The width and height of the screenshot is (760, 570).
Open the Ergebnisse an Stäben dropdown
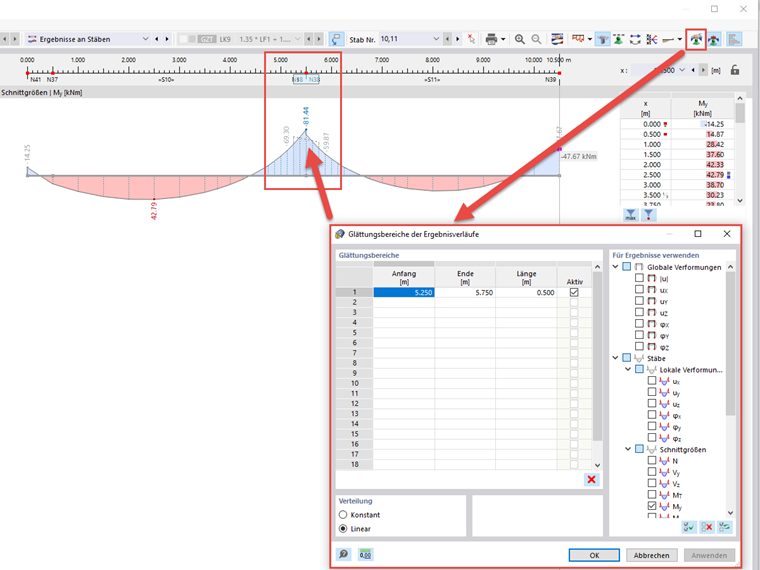[145, 39]
